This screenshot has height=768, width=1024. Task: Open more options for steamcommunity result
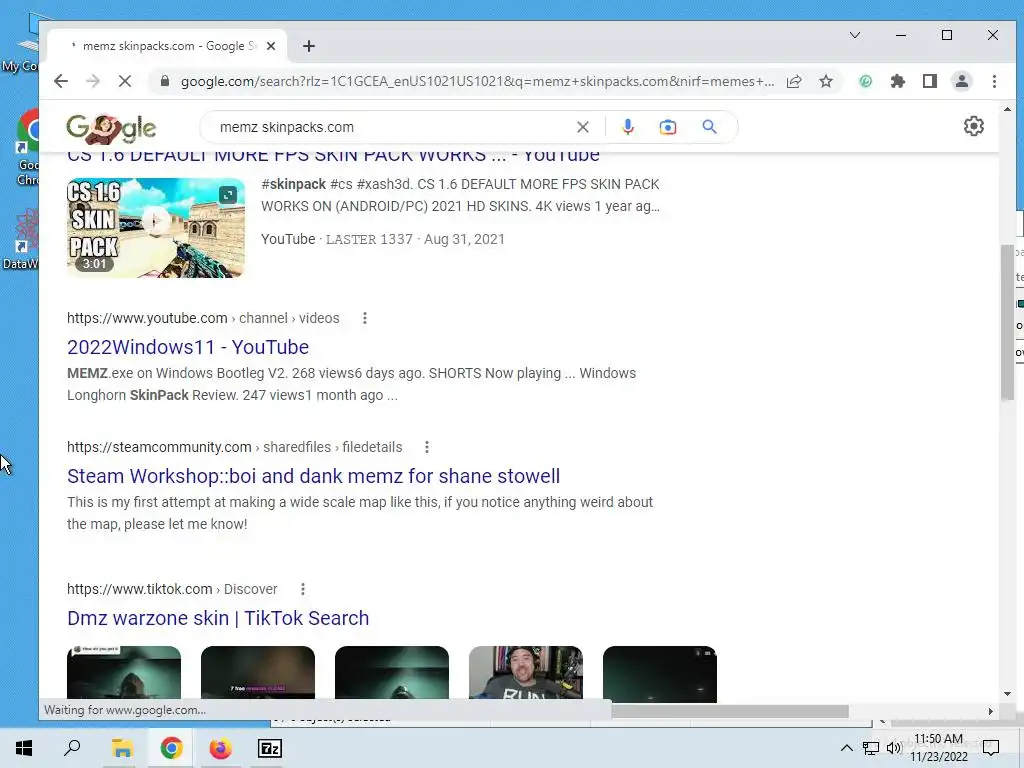coord(426,447)
